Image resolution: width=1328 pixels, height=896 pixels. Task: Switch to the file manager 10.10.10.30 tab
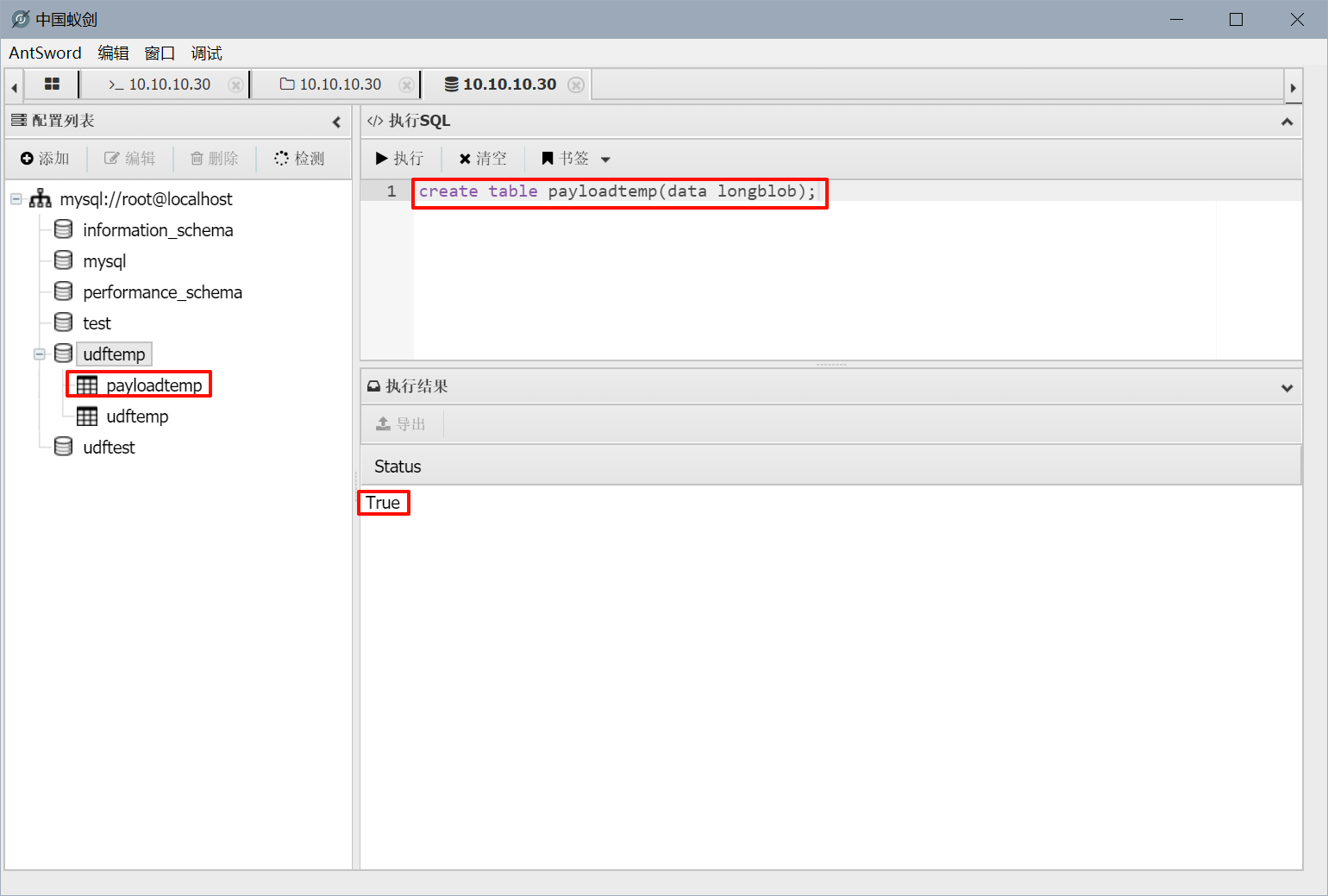(331, 85)
